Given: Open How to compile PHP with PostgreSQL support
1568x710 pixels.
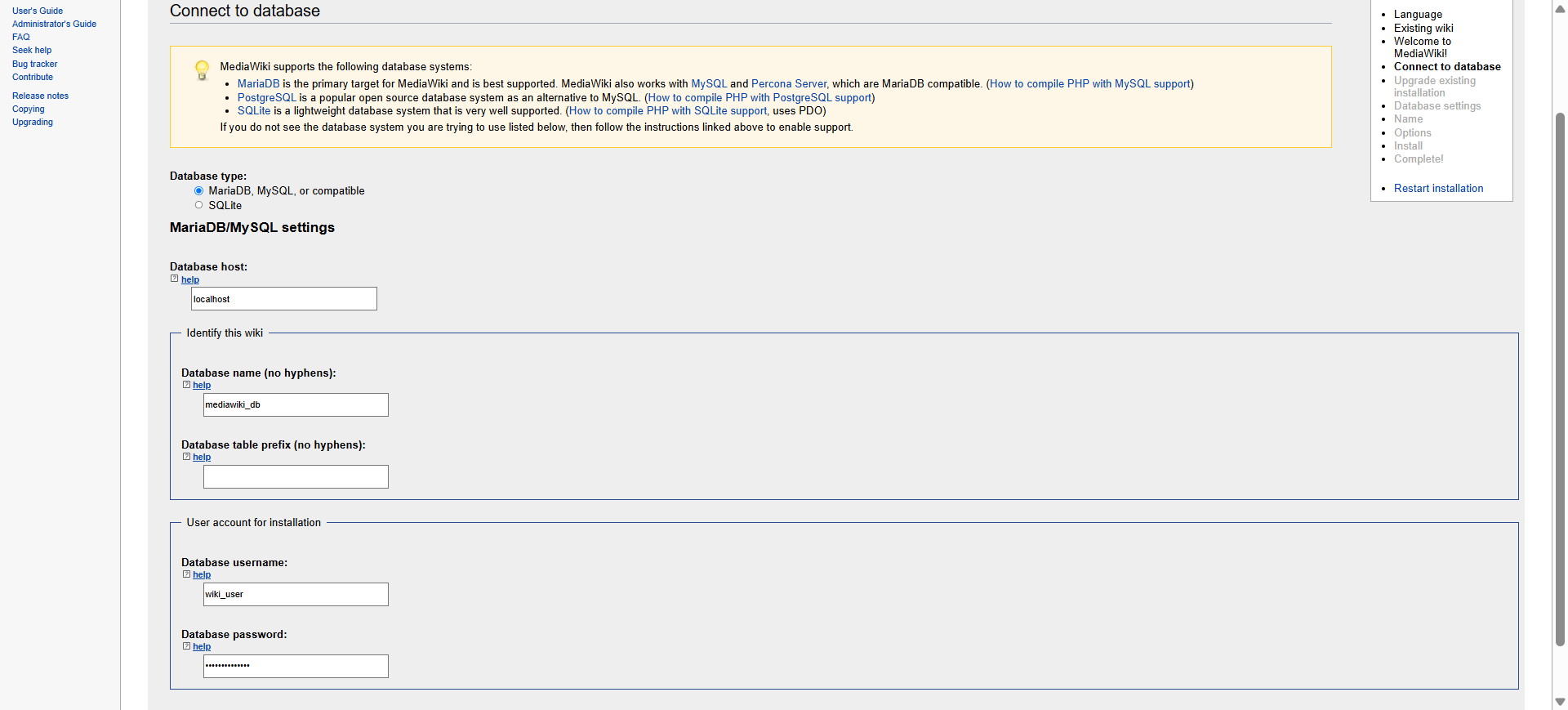Looking at the screenshot, I should [759, 97].
